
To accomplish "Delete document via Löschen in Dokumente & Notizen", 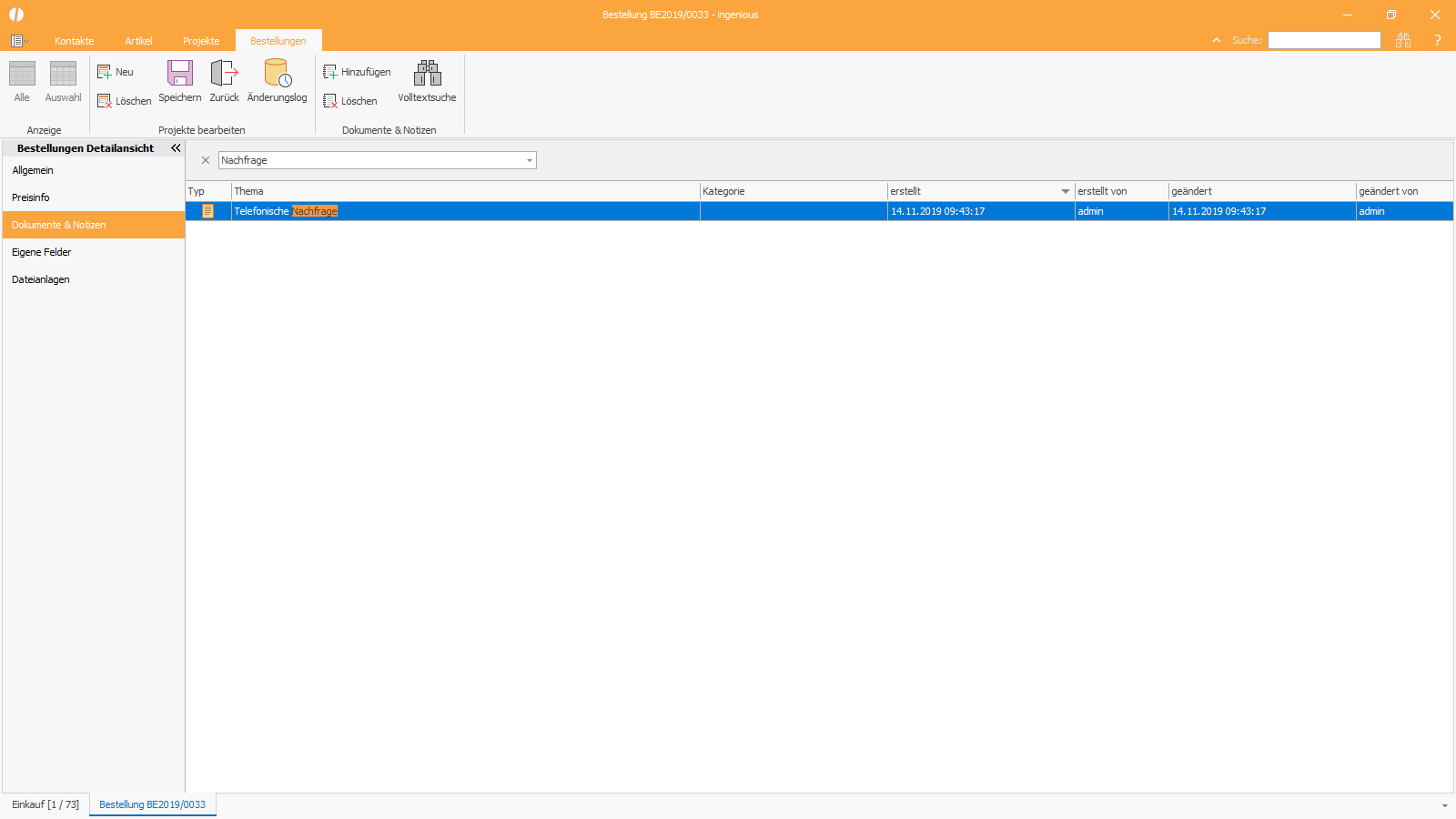I will [x=350, y=101].
